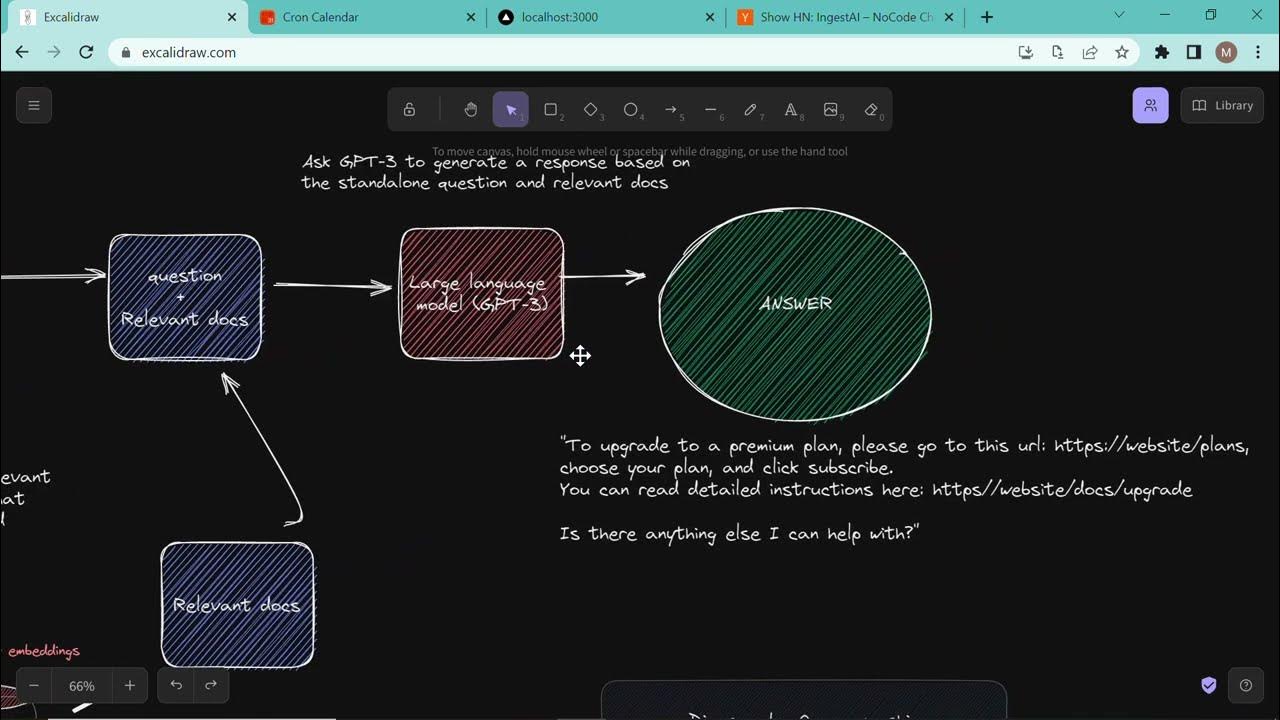Screen dimensions: 1280x720
Task: Select the Insert image tool
Action: [831, 110]
